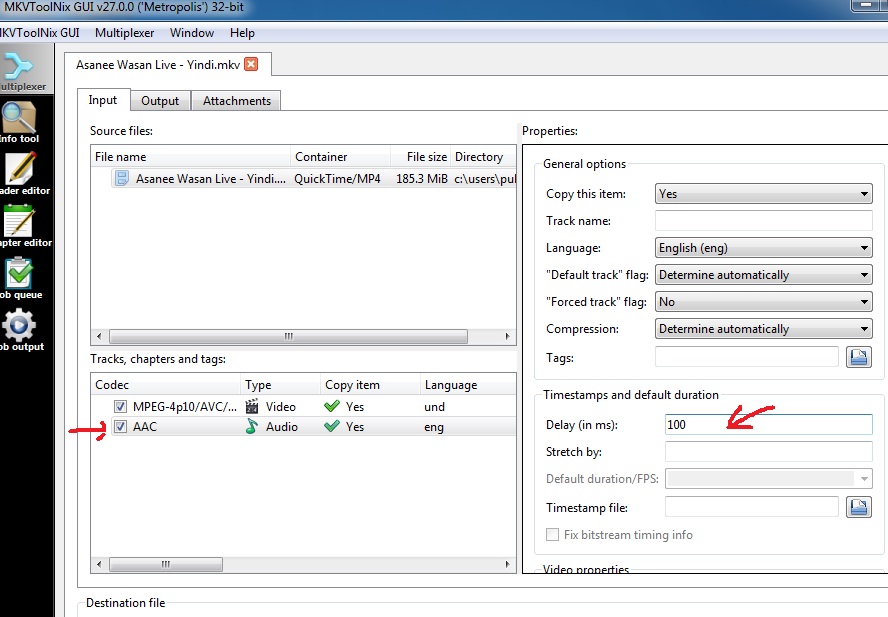Open the Multiplexer menu
The image size is (888, 617).
(x=125, y=33)
